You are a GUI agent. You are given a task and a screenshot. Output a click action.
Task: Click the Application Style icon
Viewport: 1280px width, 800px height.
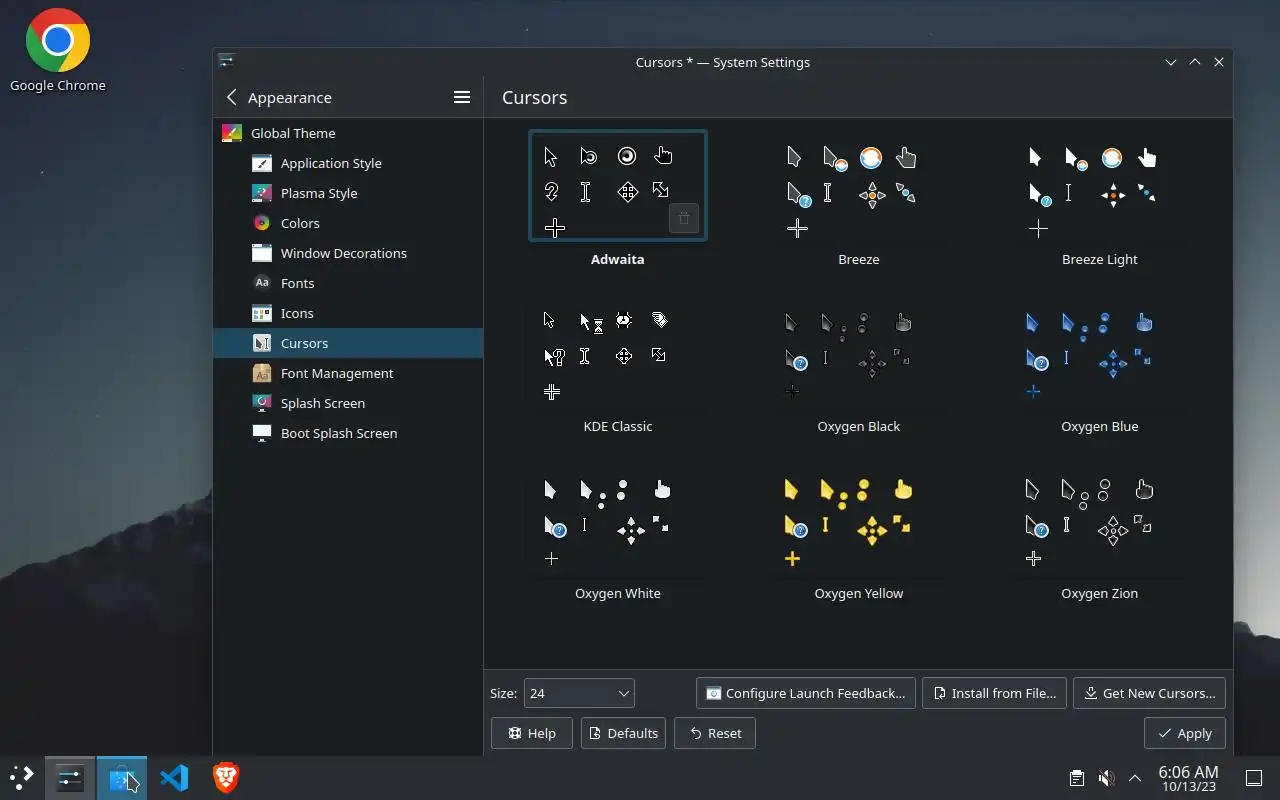click(262, 163)
